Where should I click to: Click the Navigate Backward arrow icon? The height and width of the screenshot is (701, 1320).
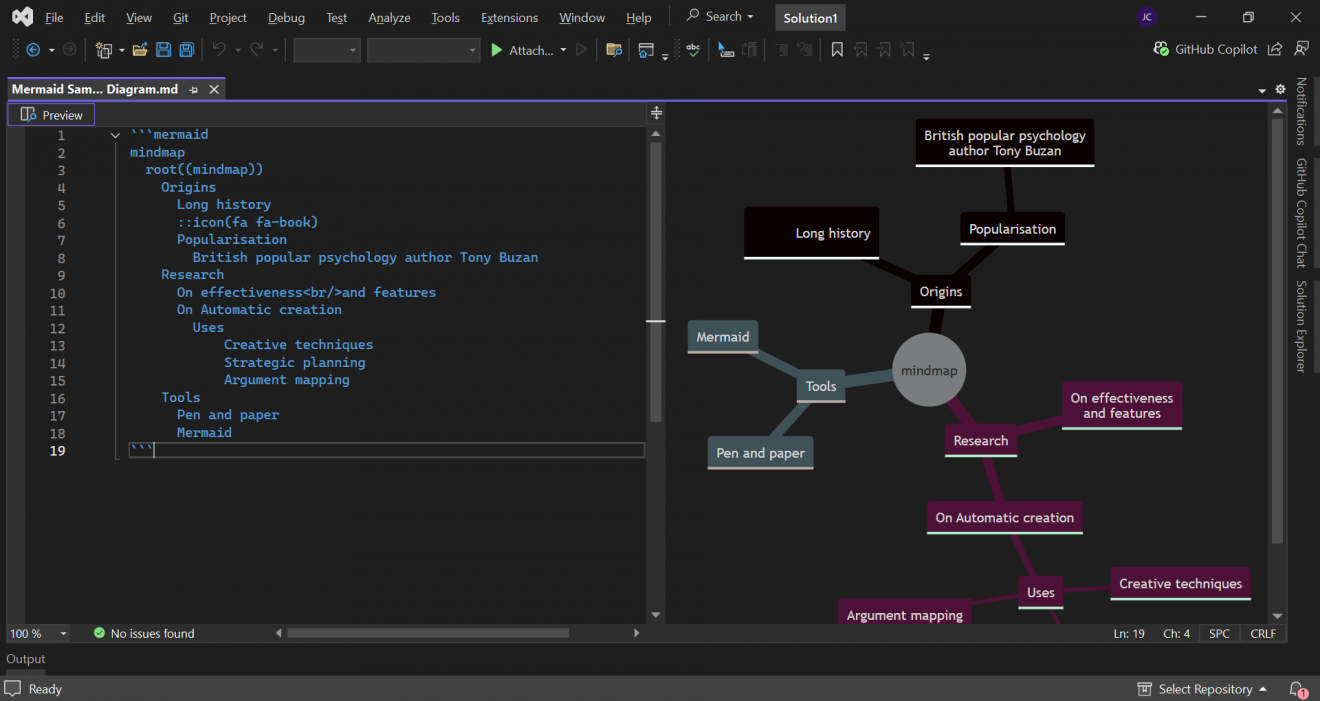33,50
